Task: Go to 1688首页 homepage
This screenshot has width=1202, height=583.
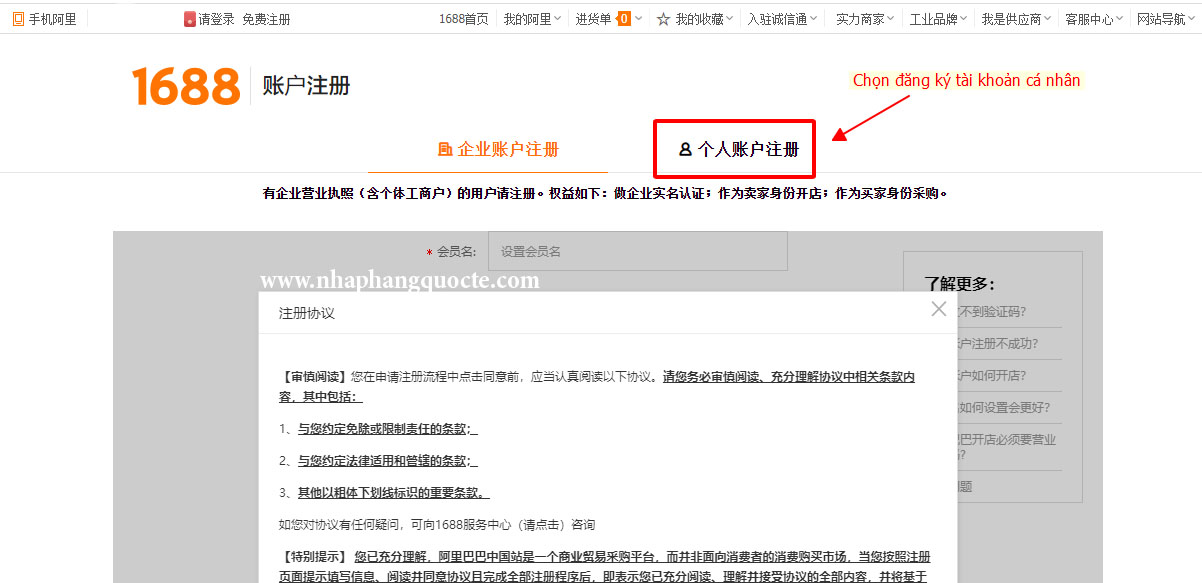Action: pyautogui.click(x=464, y=18)
